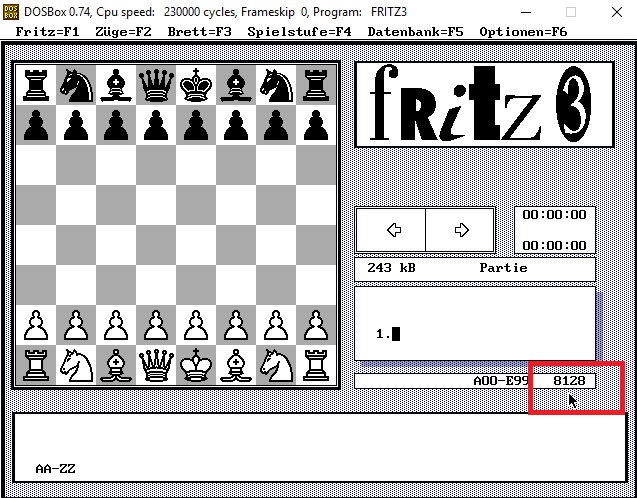
Task: Click the left arrow move-back button
Action: pos(391,230)
